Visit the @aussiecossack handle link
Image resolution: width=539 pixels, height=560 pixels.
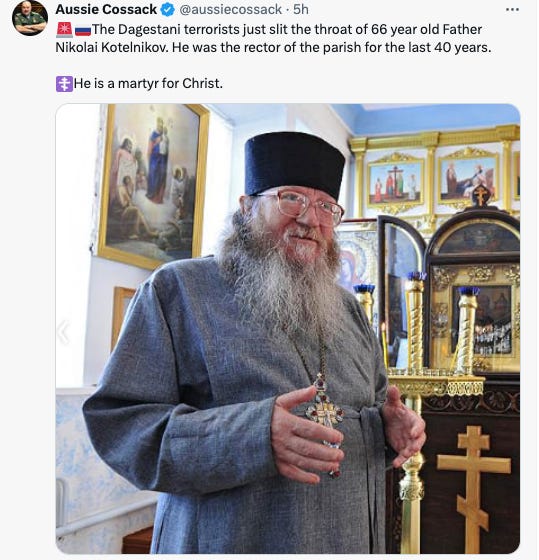click(231, 10)
